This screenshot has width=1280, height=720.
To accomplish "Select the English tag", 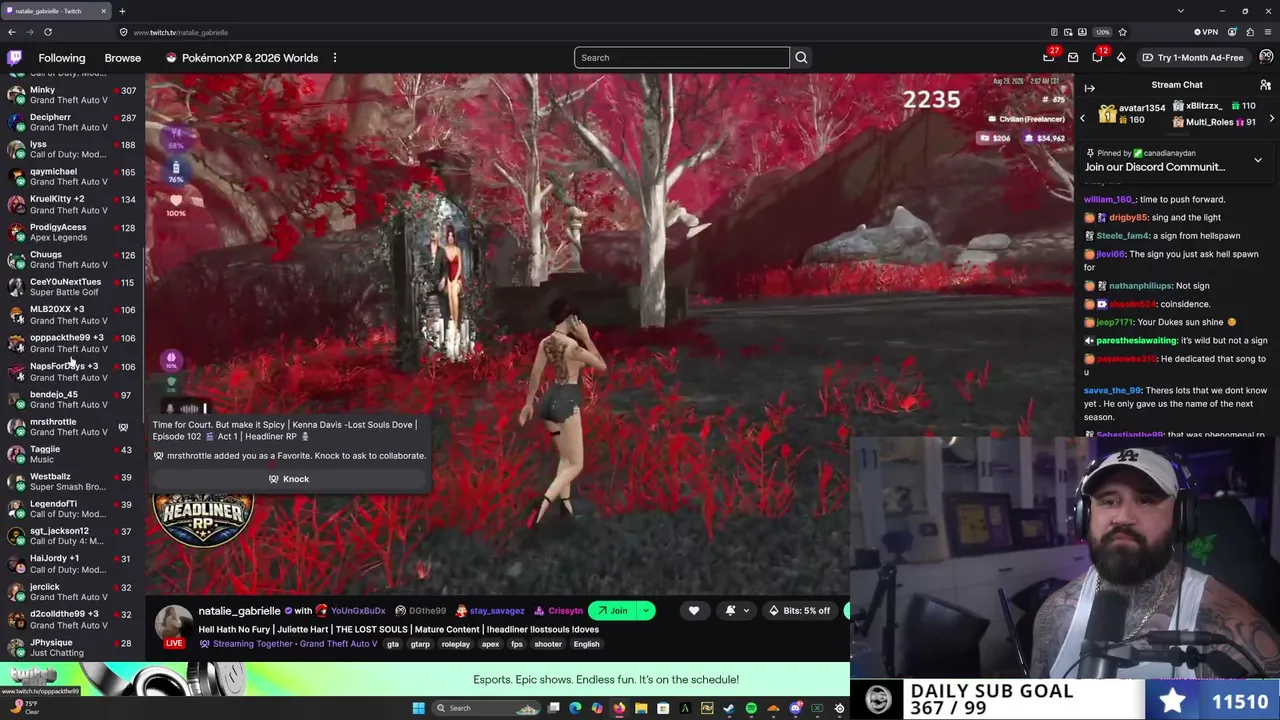I will pyautogui.click(x=587, y=644).
